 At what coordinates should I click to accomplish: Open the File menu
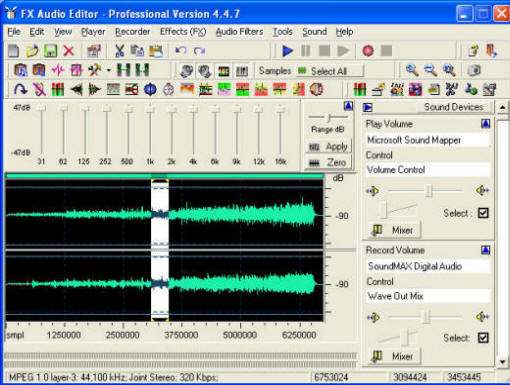(x=14, y=32)
